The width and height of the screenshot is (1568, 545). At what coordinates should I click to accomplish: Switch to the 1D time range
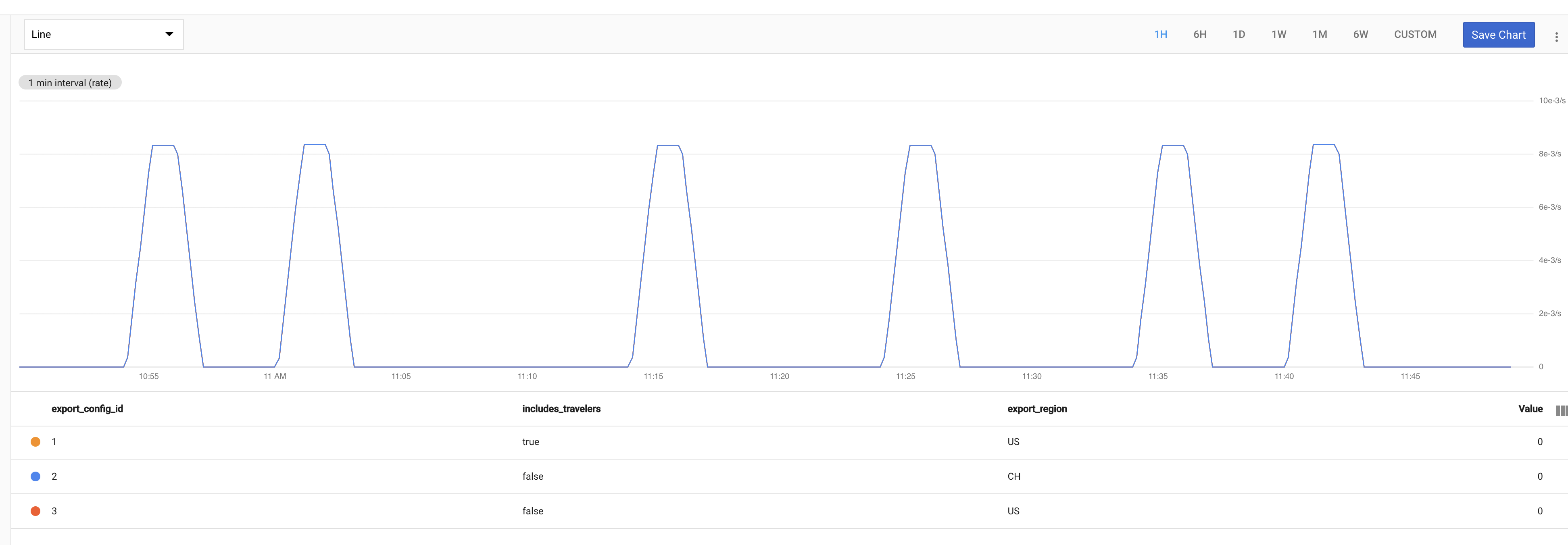click(x=1239, y=35)
